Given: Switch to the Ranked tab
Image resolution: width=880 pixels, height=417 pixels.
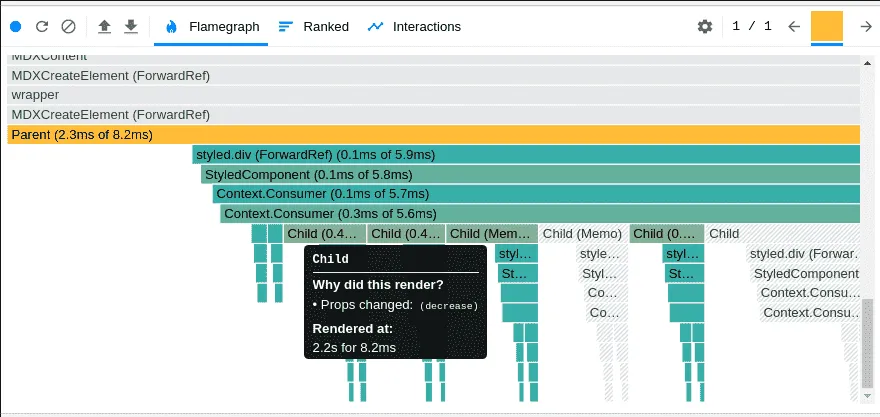Looking at the screenshot, I should (314, 26).
